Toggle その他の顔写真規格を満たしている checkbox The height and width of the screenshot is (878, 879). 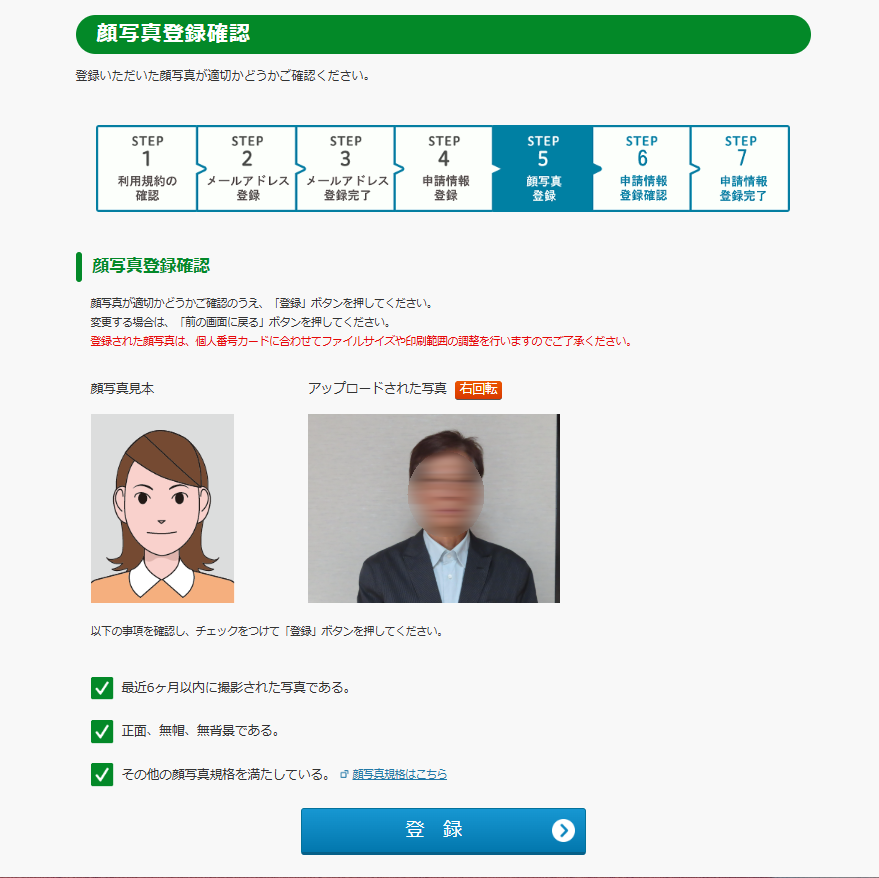click(x=102, y=774)
